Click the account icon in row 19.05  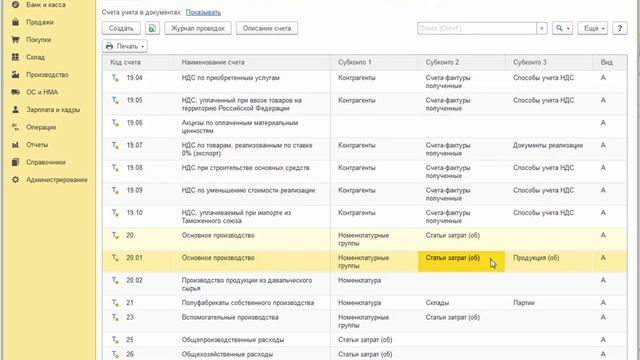tap(116, 100)
